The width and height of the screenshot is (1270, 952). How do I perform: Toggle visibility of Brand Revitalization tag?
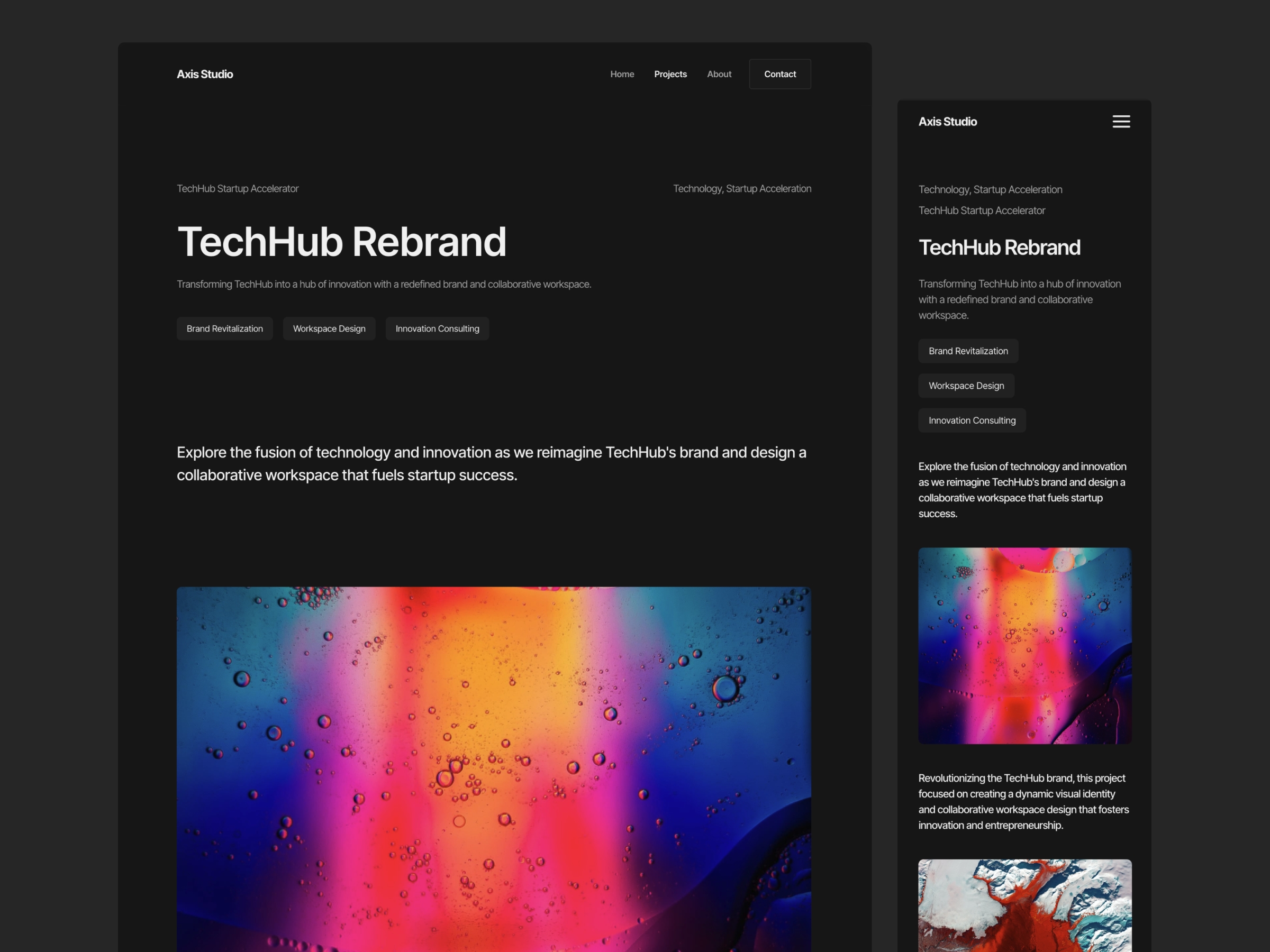click(224, 328)
